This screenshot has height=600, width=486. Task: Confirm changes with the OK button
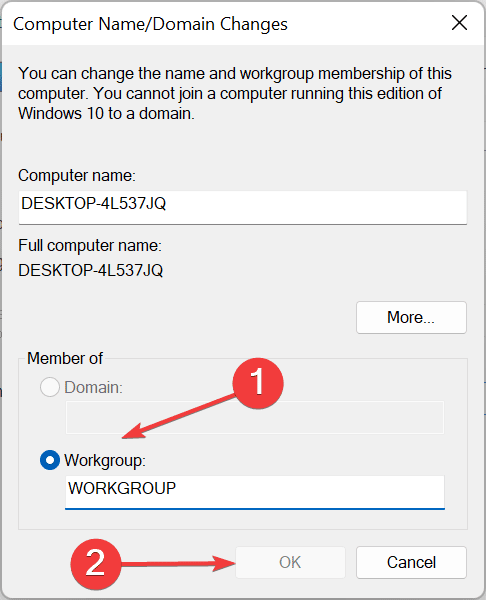(290, 562)
